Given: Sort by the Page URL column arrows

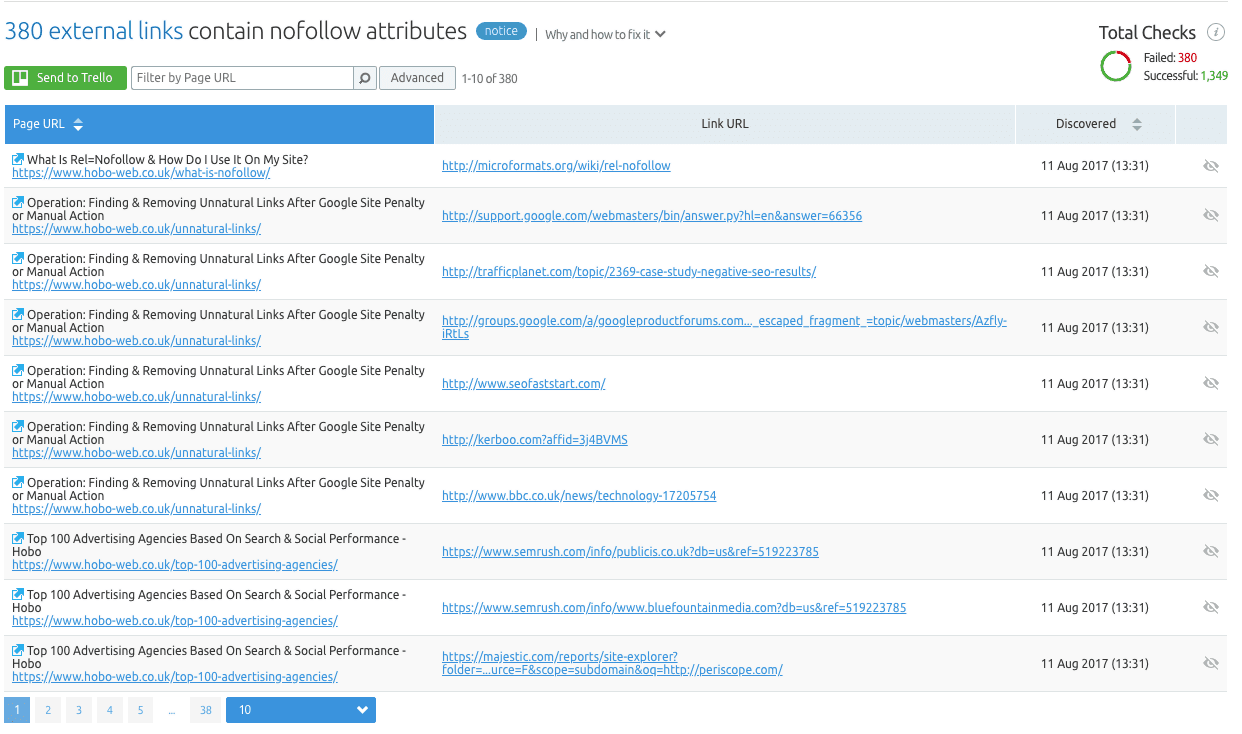Looking at the screenshot, I should (79, 124).
